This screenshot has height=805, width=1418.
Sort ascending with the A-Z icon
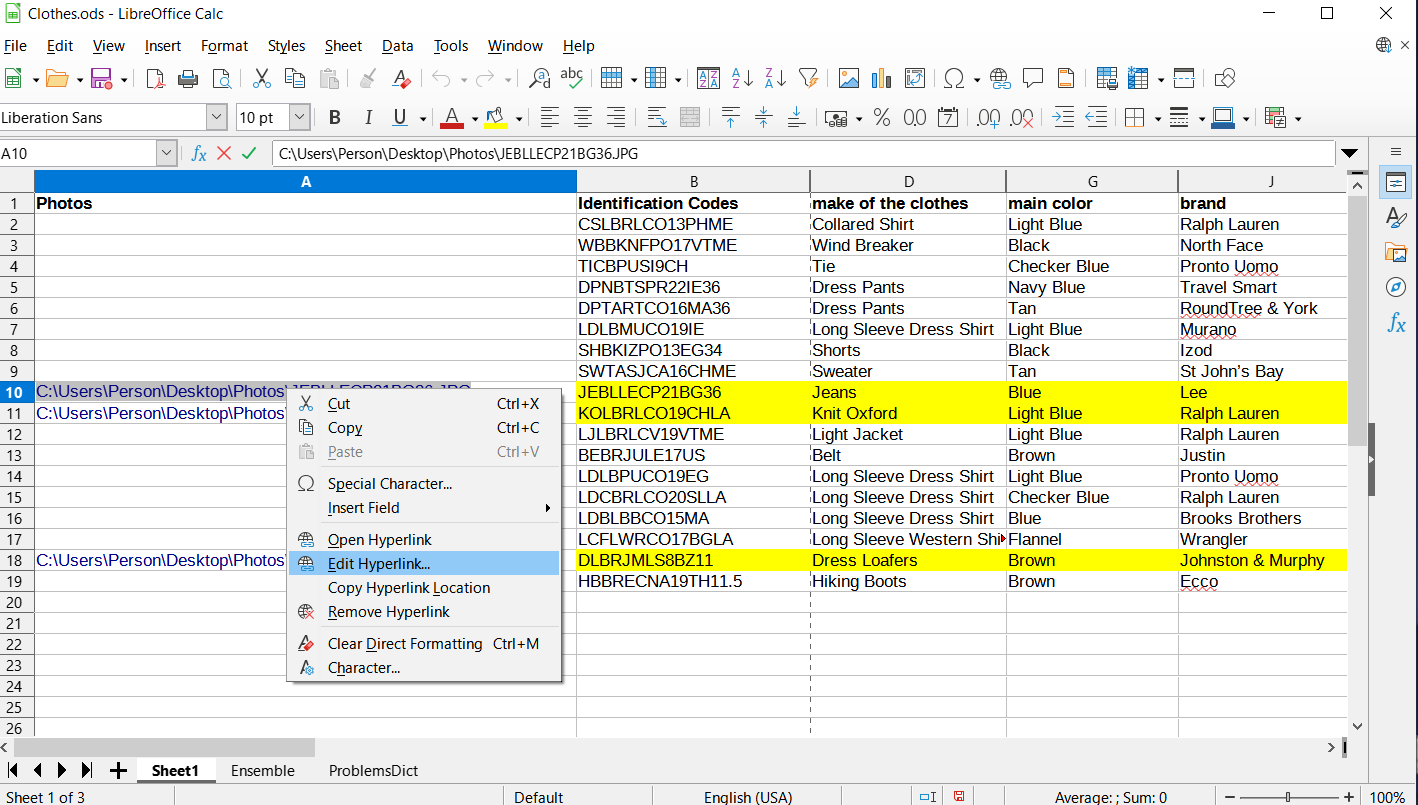(x=742, y=78)
